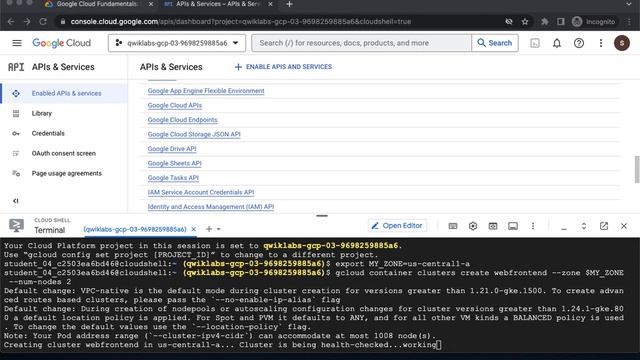Image resolution: width=640 pixels, height=360 pixels.
Task: Bookmark this page with star icon
Action: point(525,22)
